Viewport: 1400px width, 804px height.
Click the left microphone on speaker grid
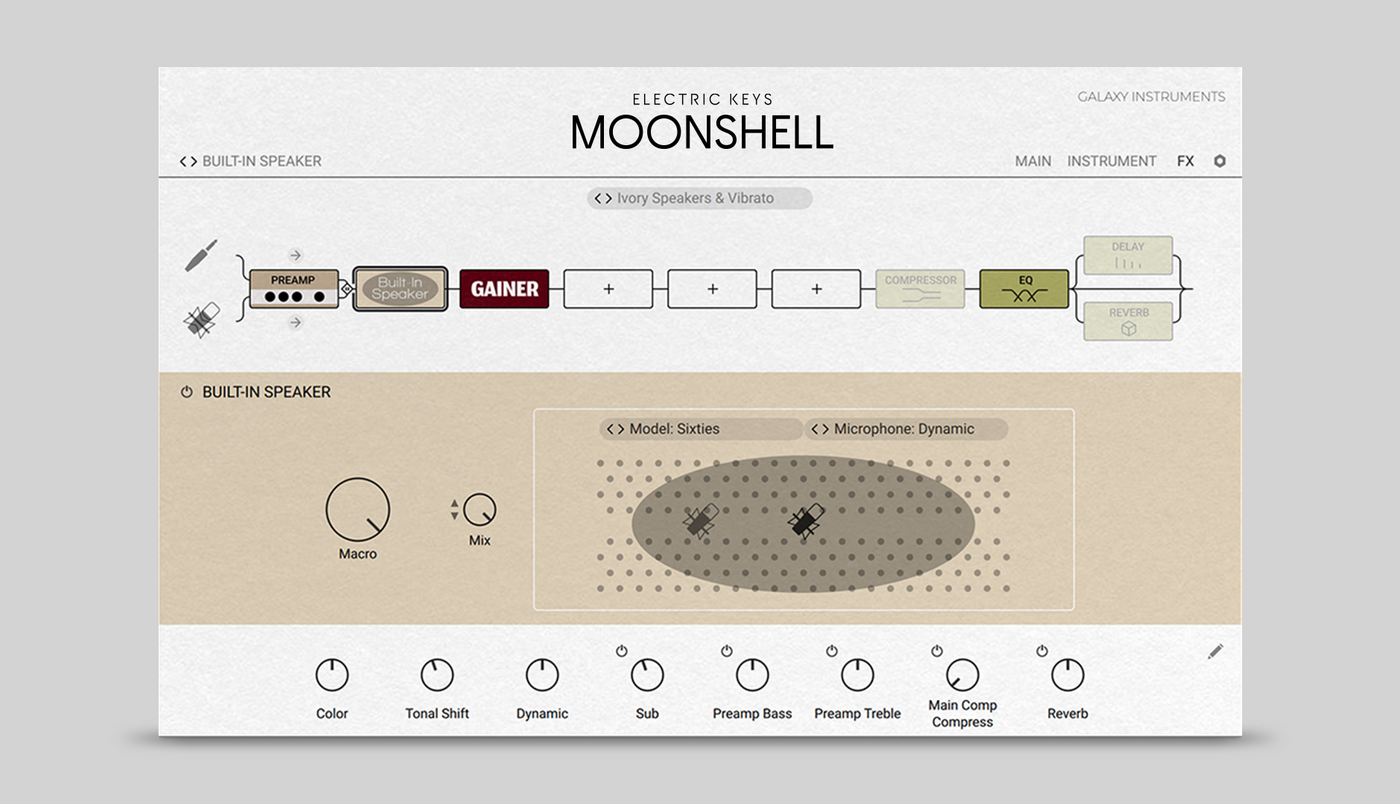(701, 521)
